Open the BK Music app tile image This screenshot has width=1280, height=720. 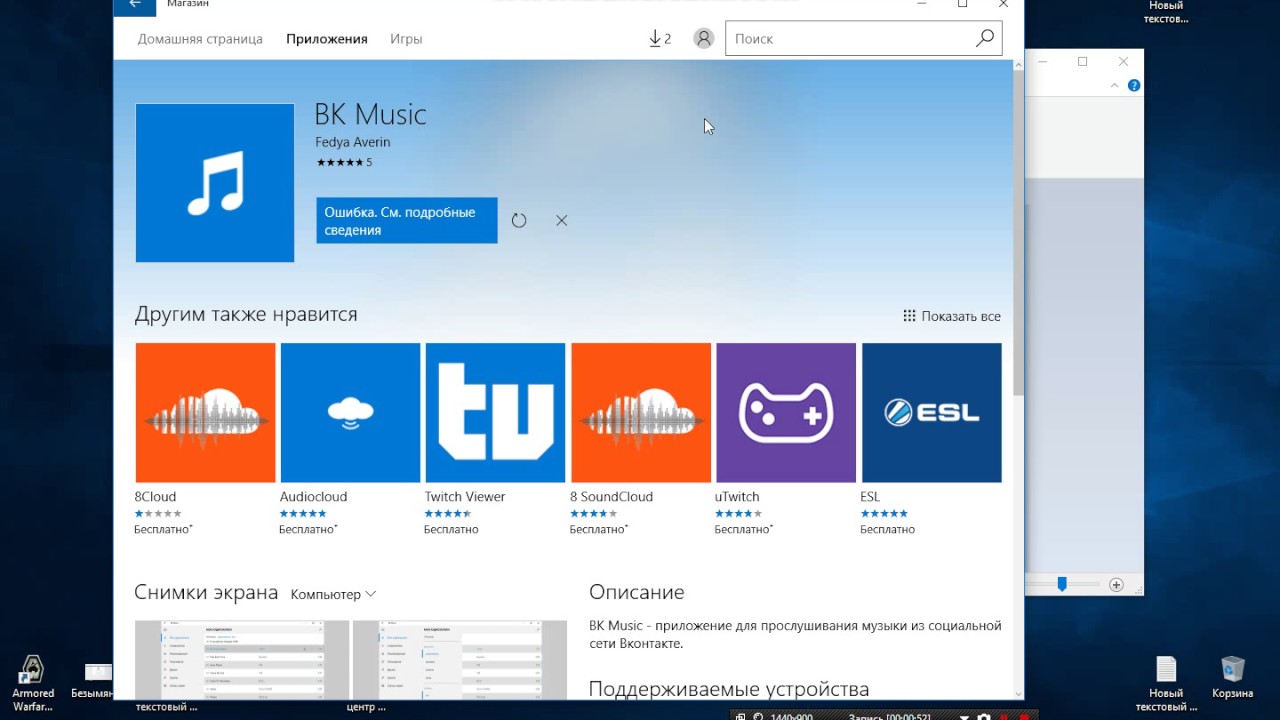click(x=215, y=183)
